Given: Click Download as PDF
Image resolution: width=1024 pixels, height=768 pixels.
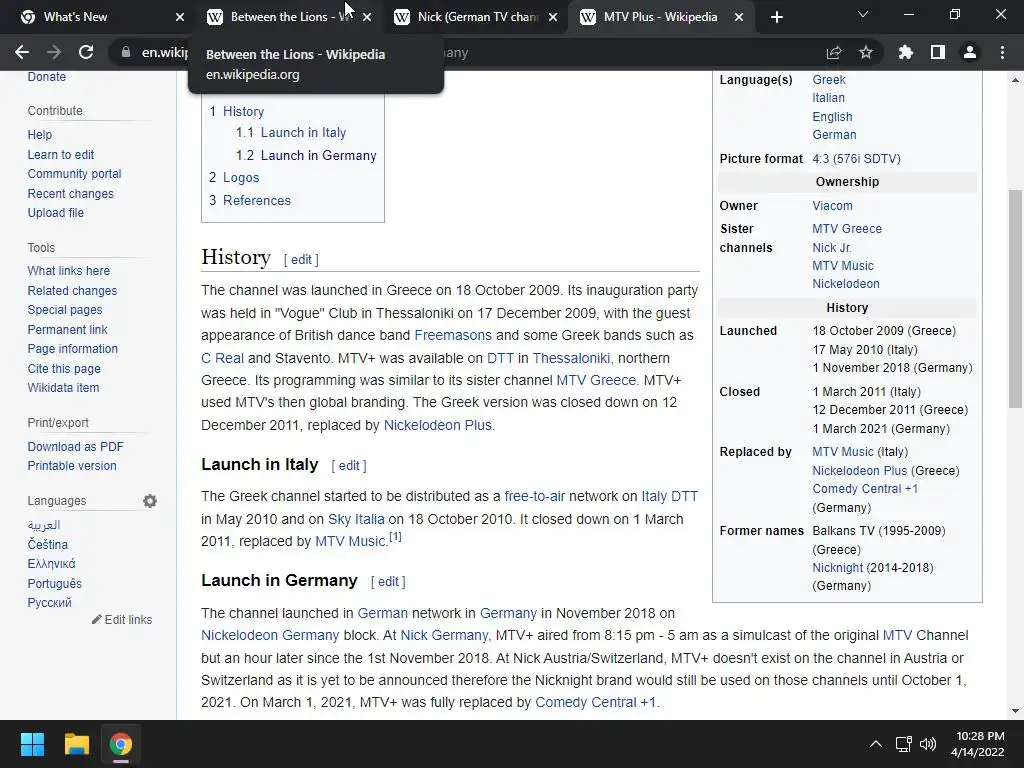Looking at the screenshot, I should pos(75,447).
